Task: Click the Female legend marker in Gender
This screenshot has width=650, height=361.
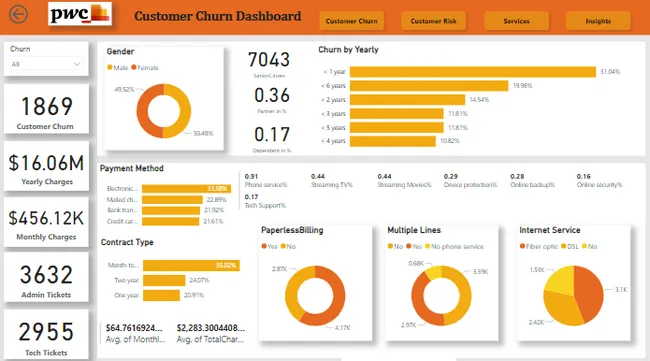Action: pos(134,67)
